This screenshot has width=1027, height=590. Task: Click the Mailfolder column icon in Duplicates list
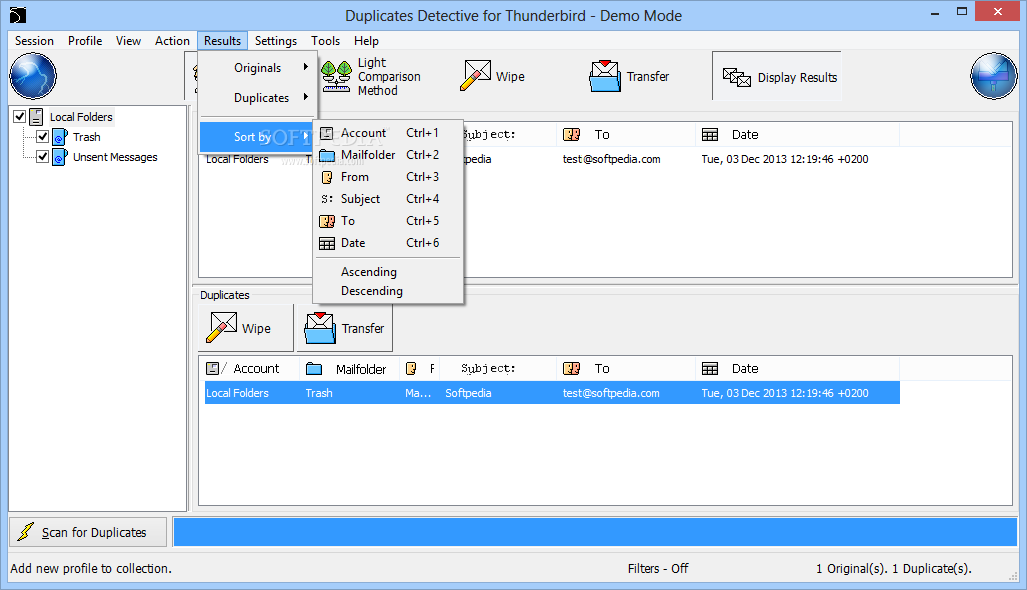(314, 369)
